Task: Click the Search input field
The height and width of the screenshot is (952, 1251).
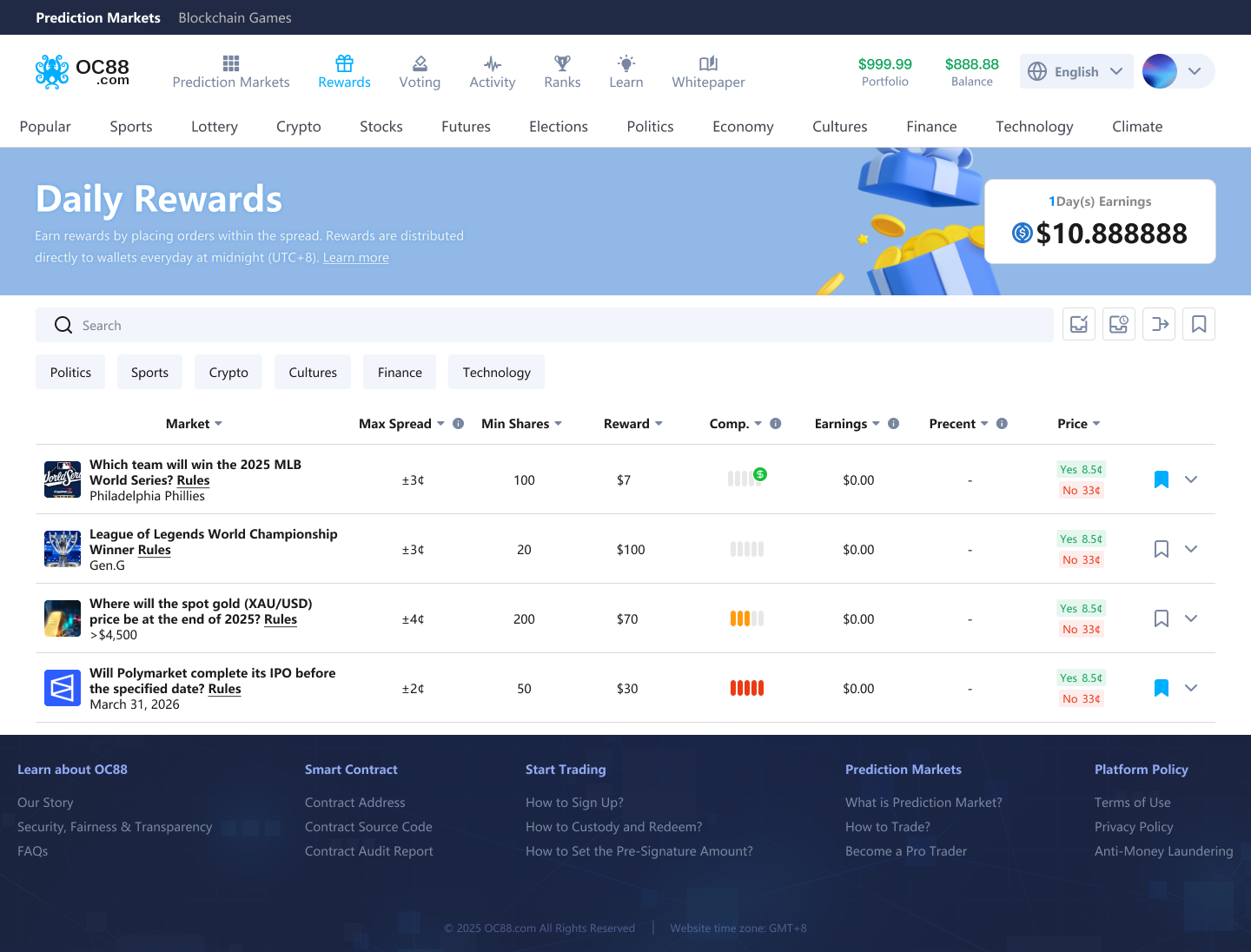Action: (556, 325)
